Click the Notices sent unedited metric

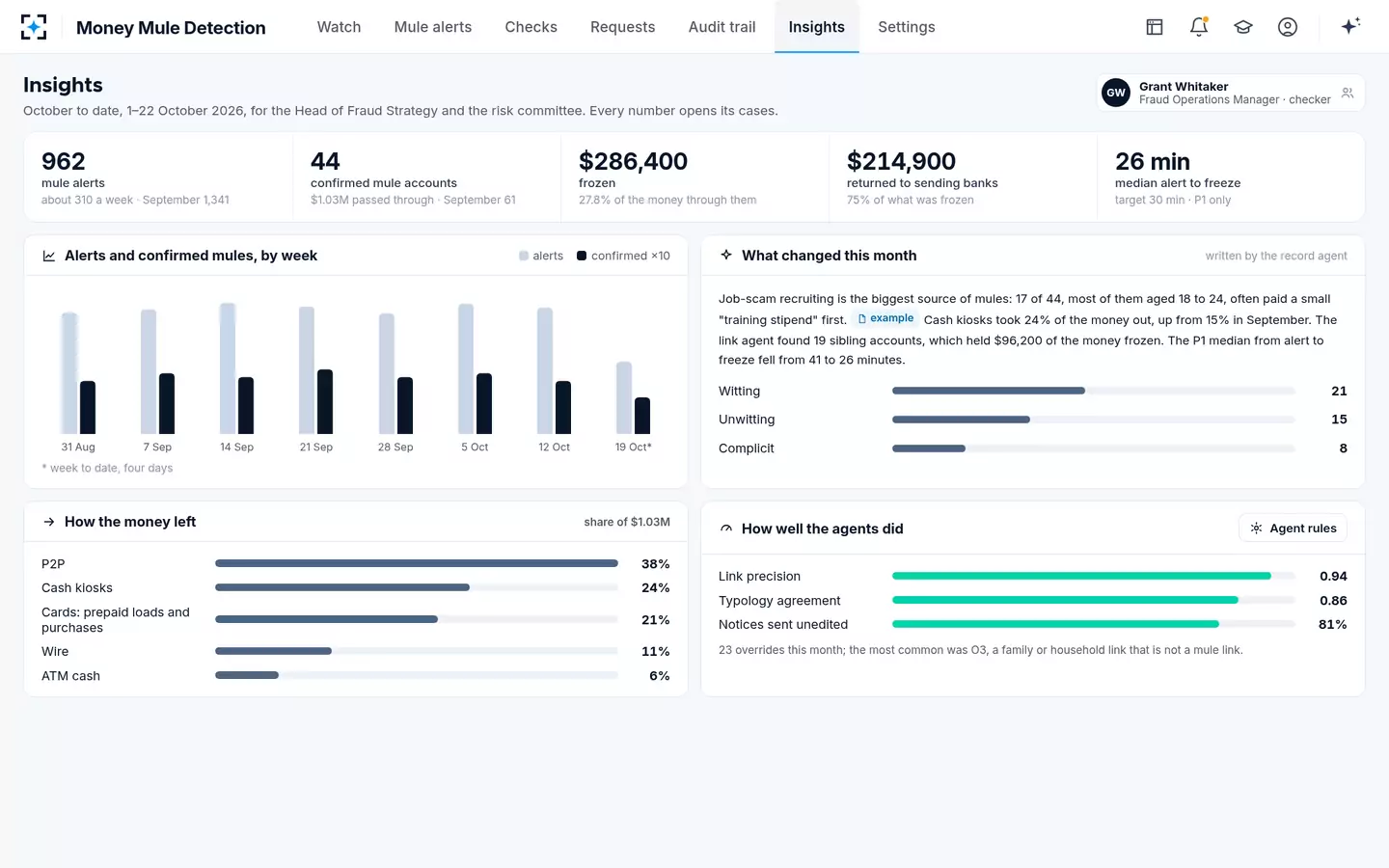tap(1033, 625)
